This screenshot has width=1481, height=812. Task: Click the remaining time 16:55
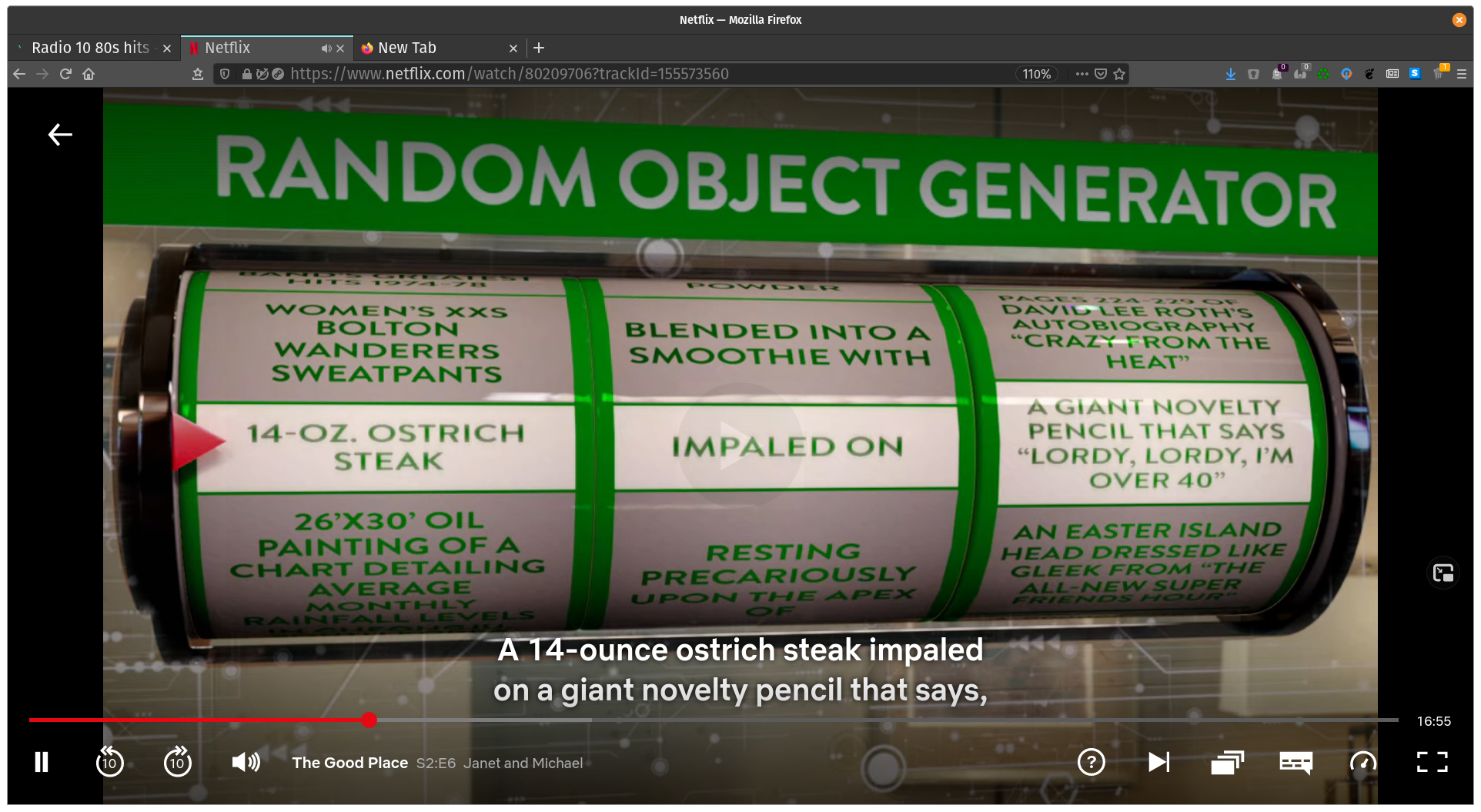(1433, 721)
